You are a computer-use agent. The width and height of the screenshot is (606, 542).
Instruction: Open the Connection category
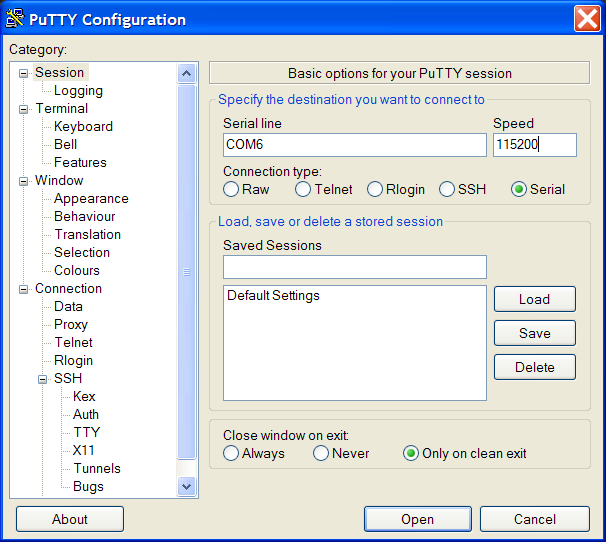68,288
